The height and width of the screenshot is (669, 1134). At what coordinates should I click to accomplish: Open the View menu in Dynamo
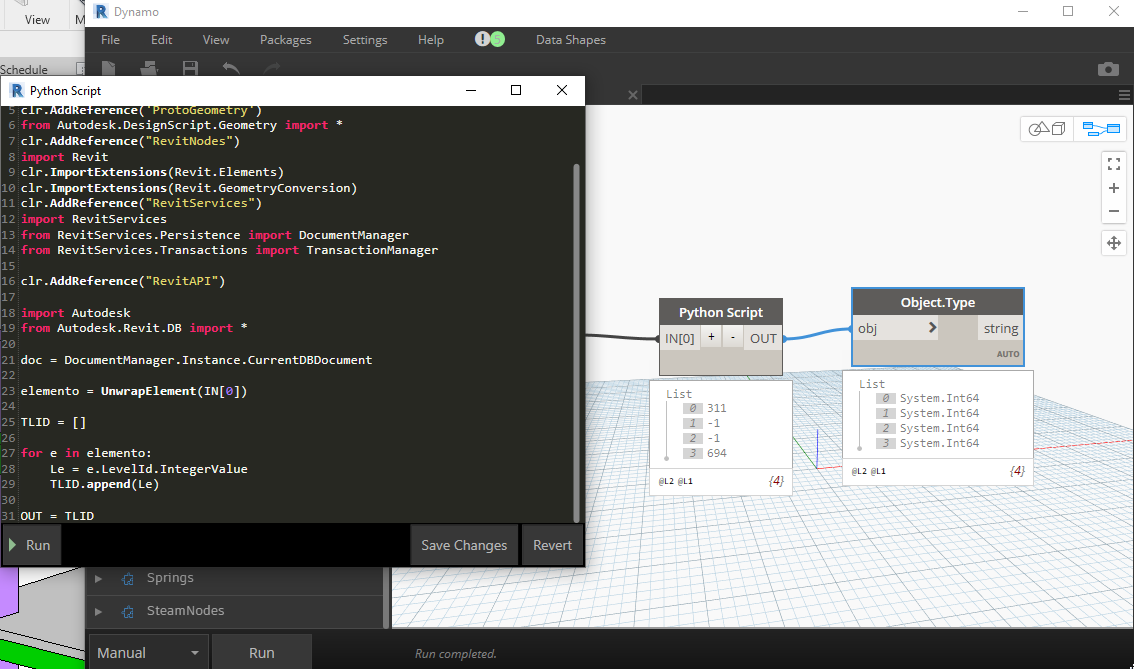[216, 40]
